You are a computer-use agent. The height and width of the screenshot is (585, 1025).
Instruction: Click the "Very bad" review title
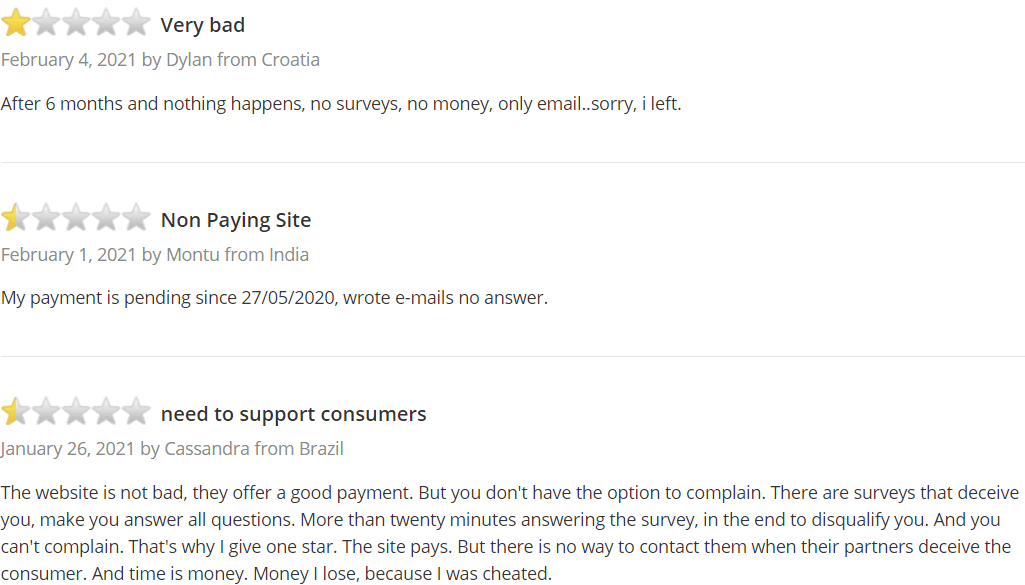(x=203, y=25)
